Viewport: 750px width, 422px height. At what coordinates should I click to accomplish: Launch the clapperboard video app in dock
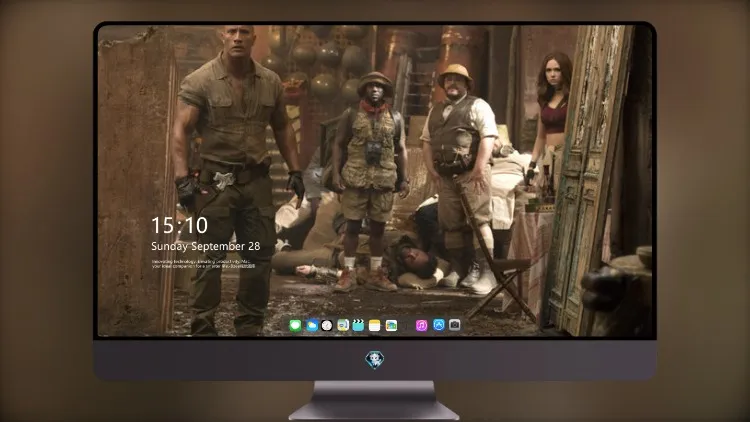tap(358, 325)
